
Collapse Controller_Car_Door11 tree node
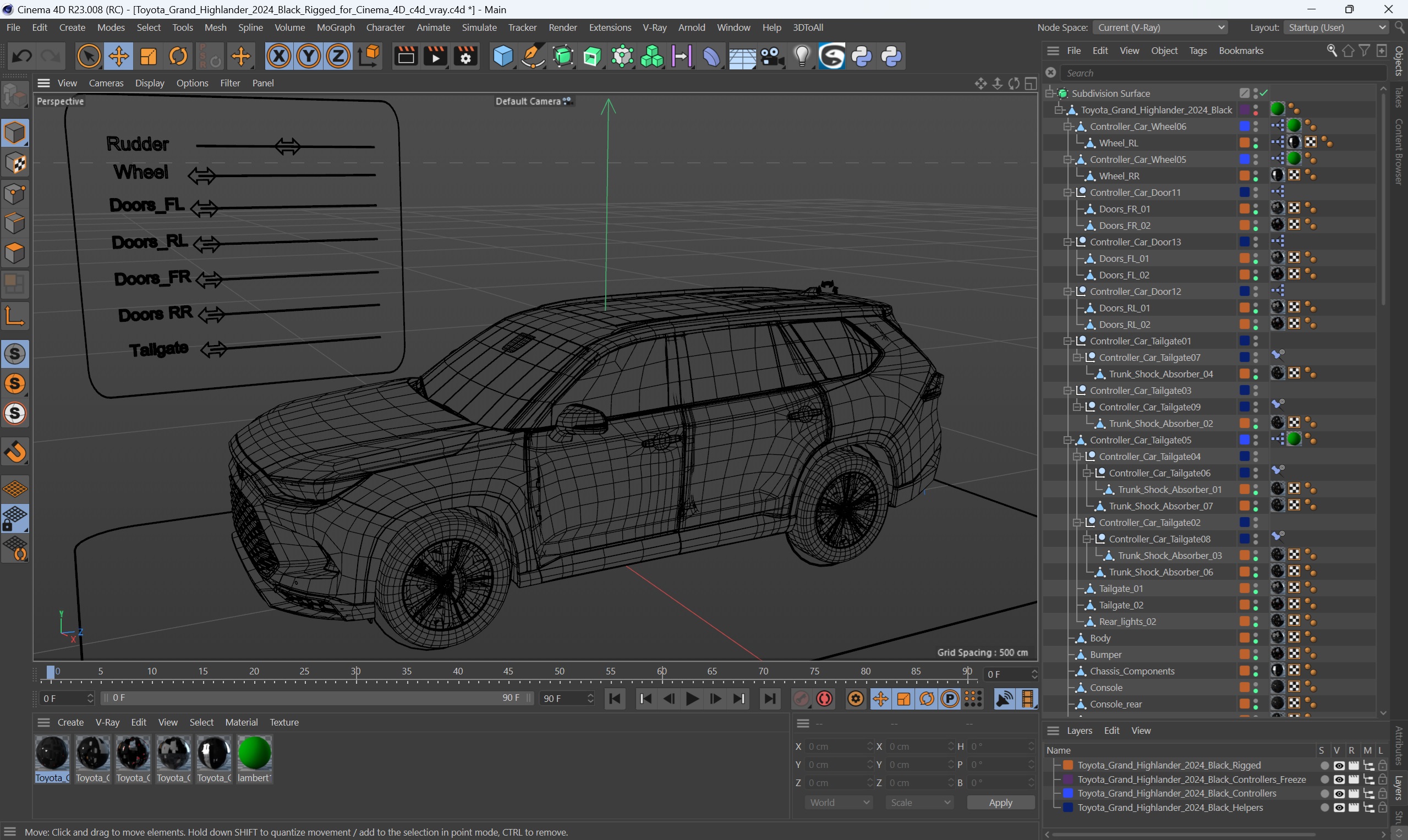click(1068, 193)
